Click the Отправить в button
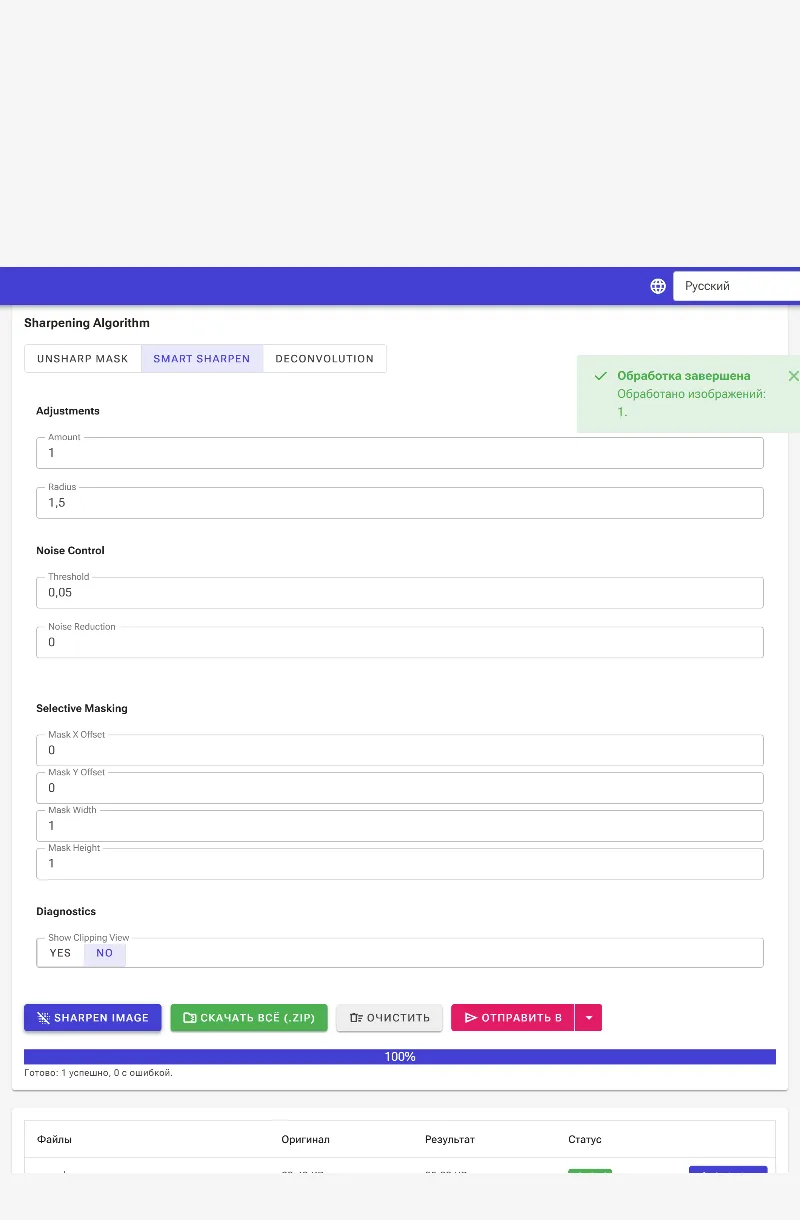Viewport: 800px width, 1220px height. [513, 1018]
